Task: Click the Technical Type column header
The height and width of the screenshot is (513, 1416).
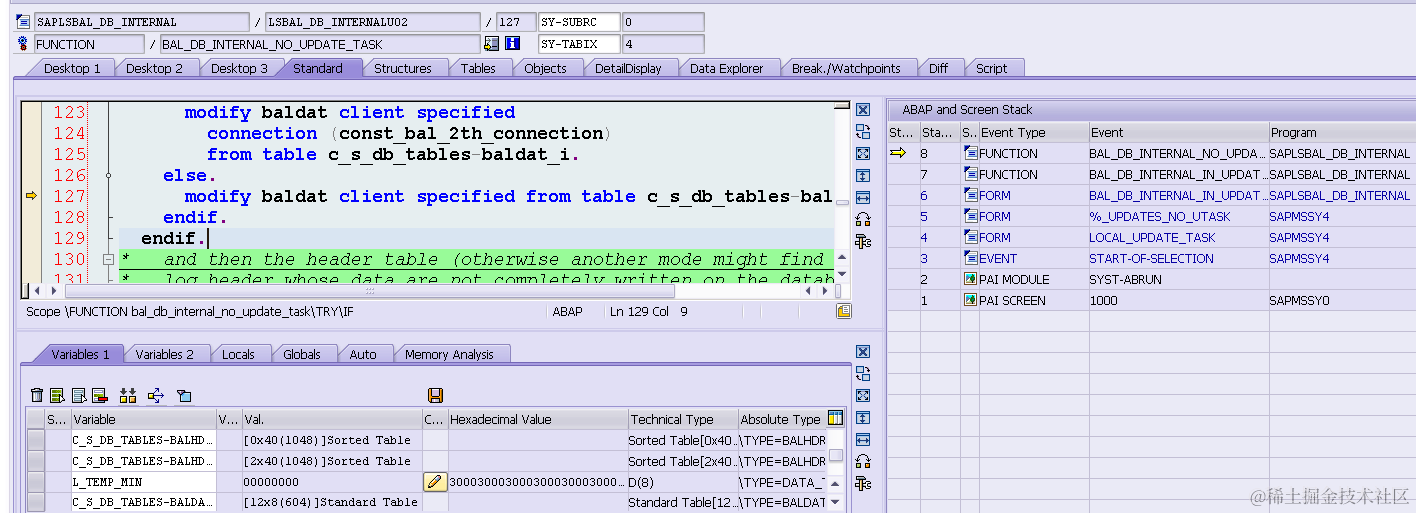Action: [682, 419]
